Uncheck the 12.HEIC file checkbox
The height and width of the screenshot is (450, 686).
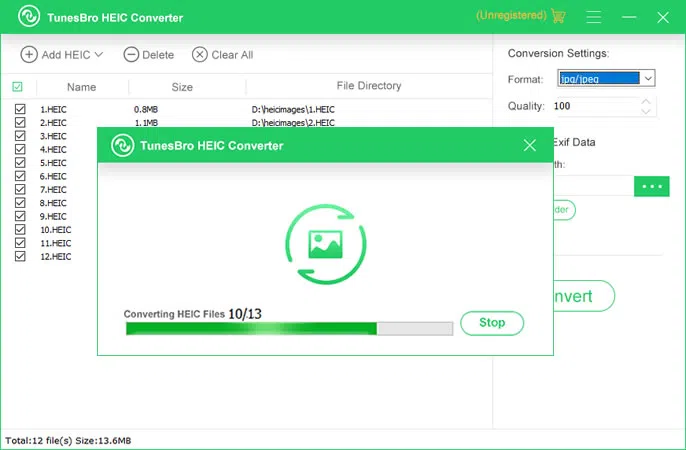coord(20,256)
